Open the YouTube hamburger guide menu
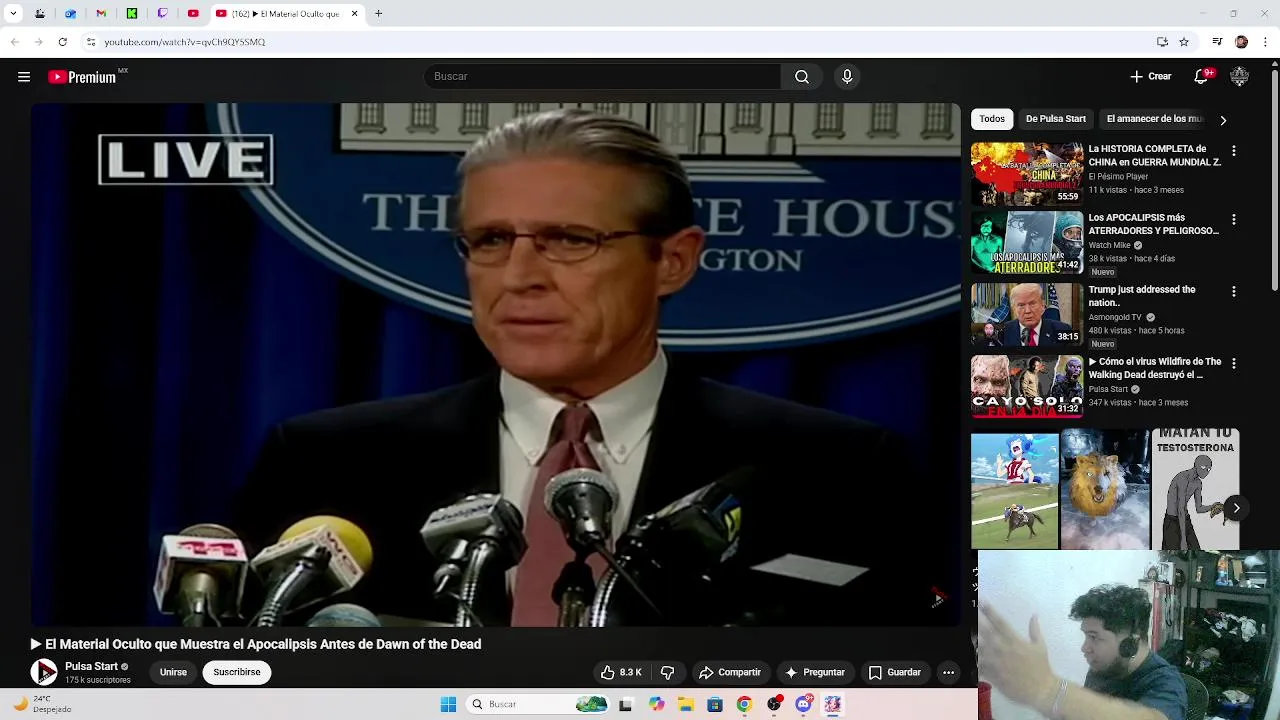Image resolution: width=1280 pixels, height=720 pixels. [24, 77]
